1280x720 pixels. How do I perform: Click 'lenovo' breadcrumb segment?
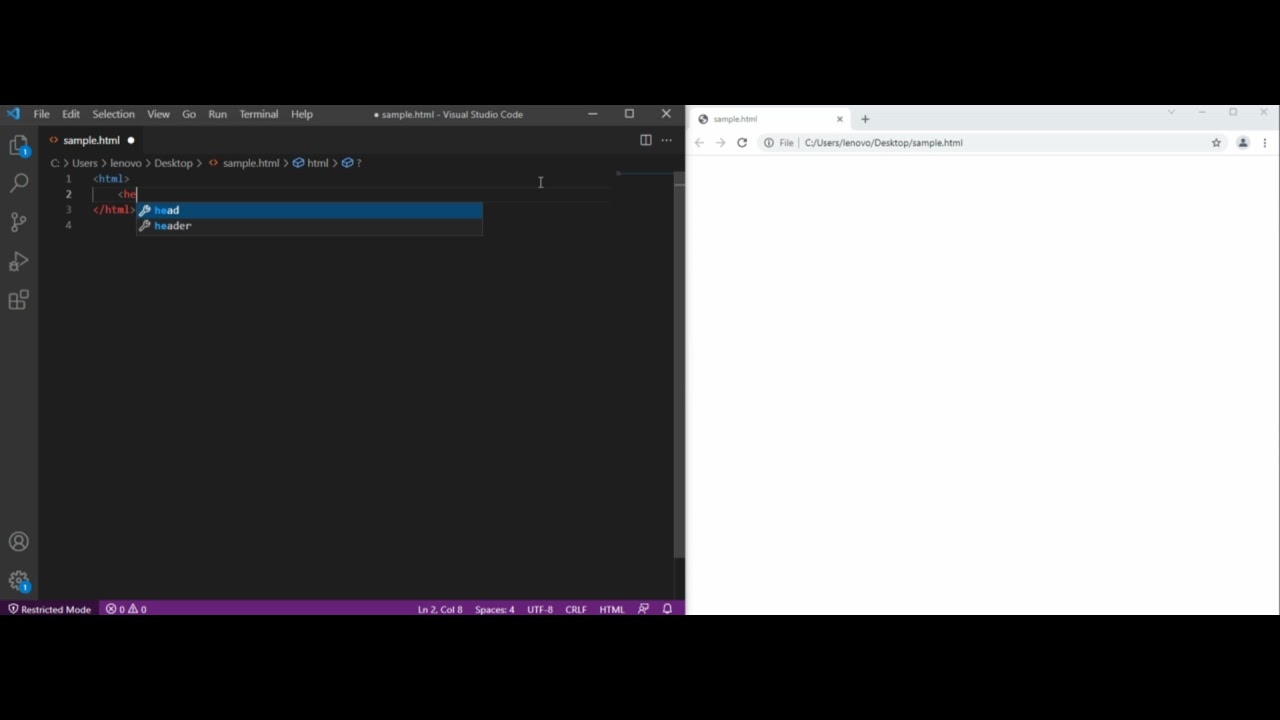pyautogui.click(x=126, y=163)
